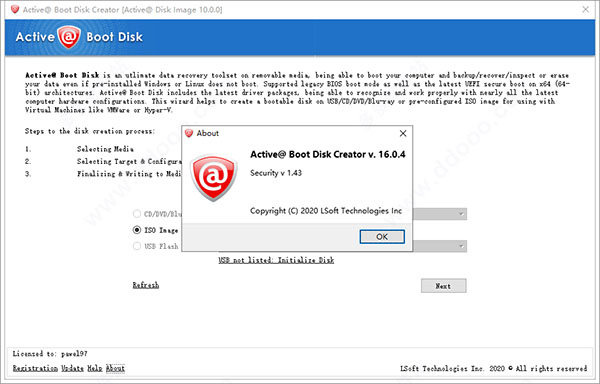This screenshot has height=384, width=600.
Task: Click step 1 'Selecting Media' text
Action: 105,149
